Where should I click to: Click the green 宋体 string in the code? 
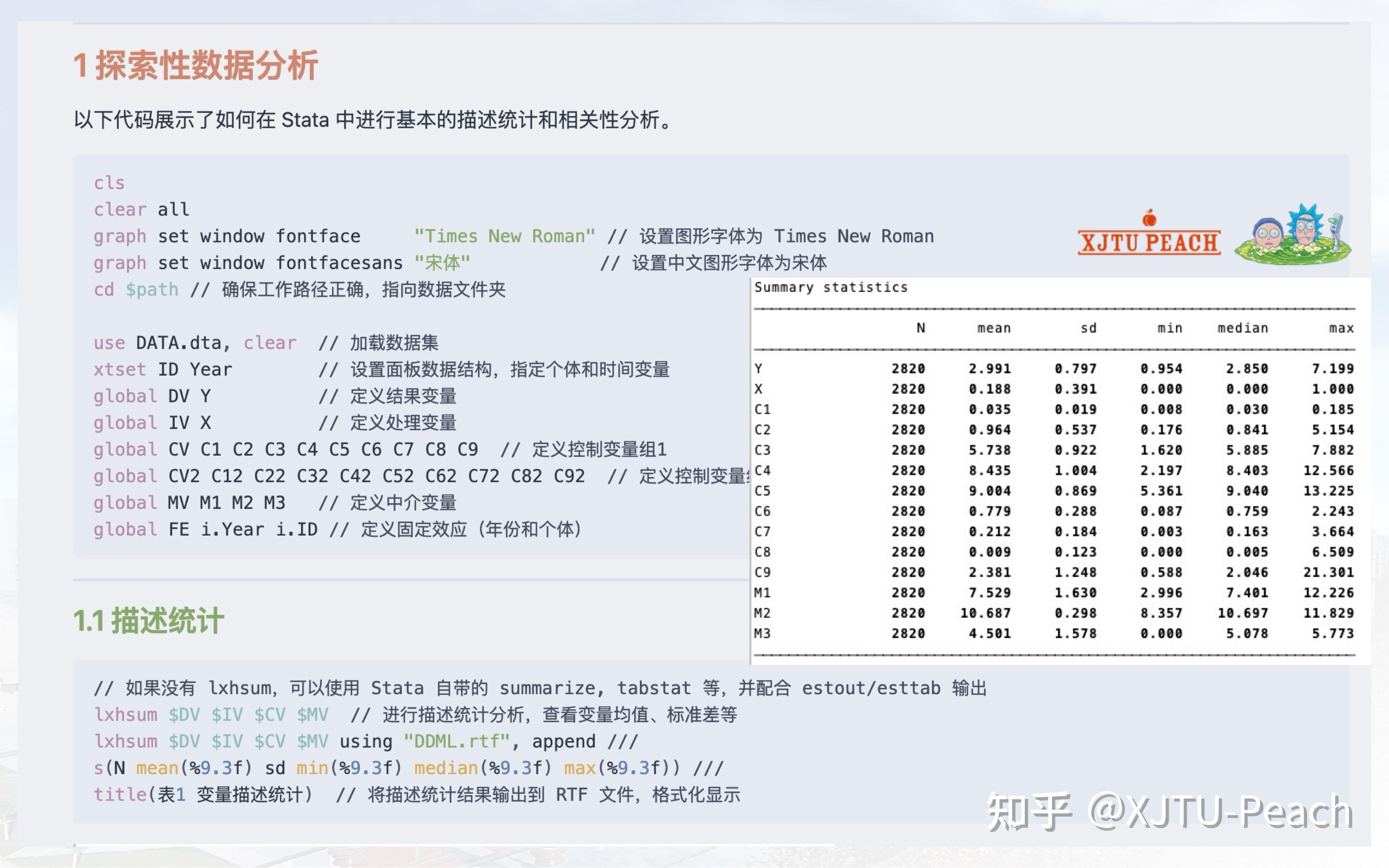click(442, 263)
